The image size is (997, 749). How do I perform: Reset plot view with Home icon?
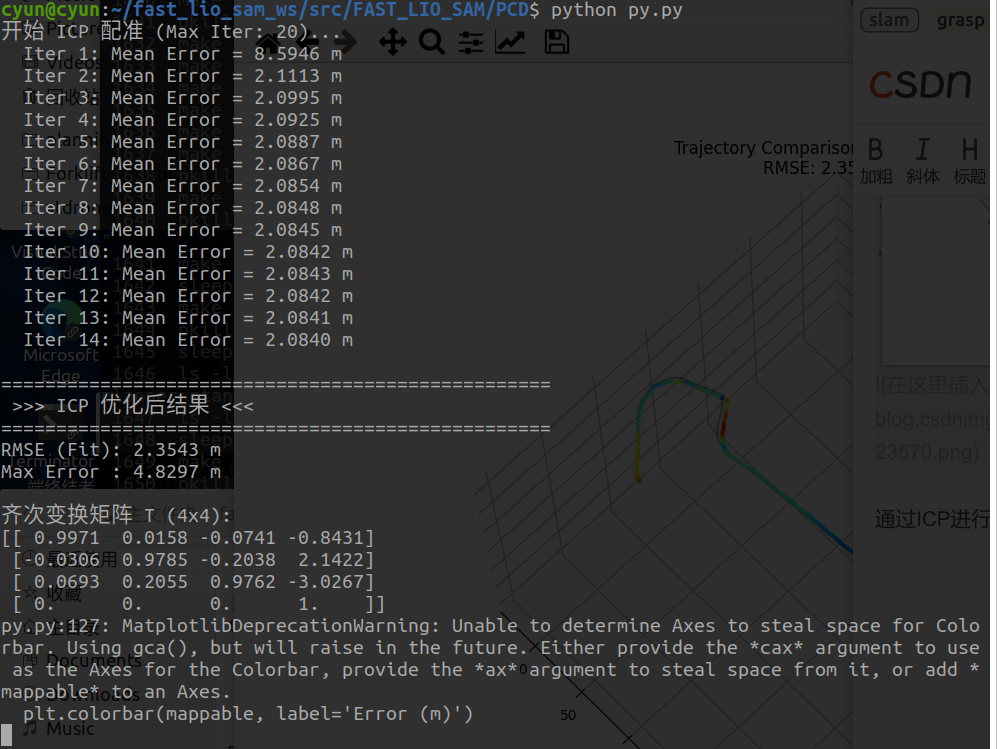269,43
